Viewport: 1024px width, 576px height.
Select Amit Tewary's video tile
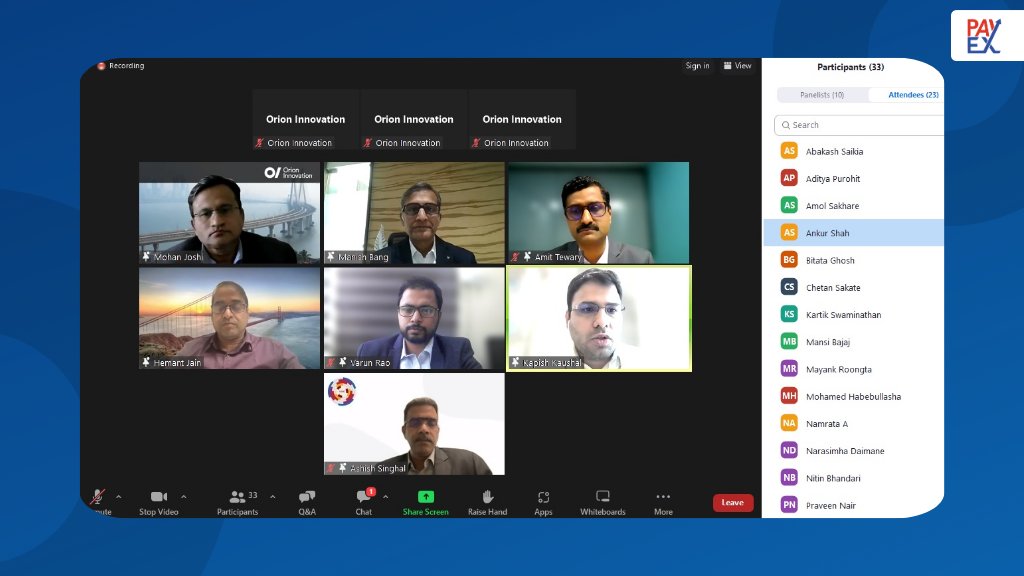point(599,213)
